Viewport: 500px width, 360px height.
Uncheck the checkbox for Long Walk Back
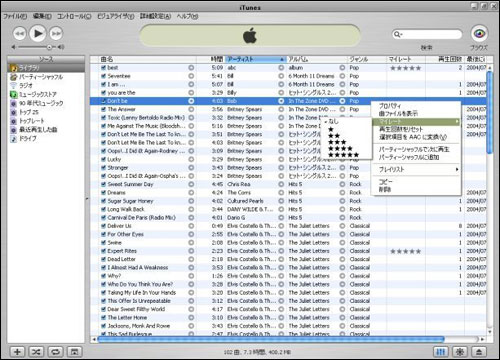[x=103, y=209]
